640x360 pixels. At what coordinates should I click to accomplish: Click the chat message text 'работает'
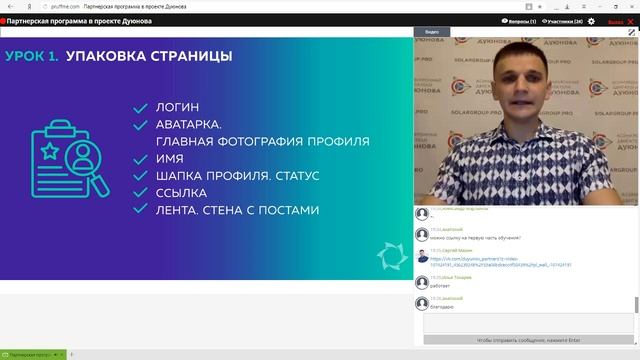tap(440, 286)
